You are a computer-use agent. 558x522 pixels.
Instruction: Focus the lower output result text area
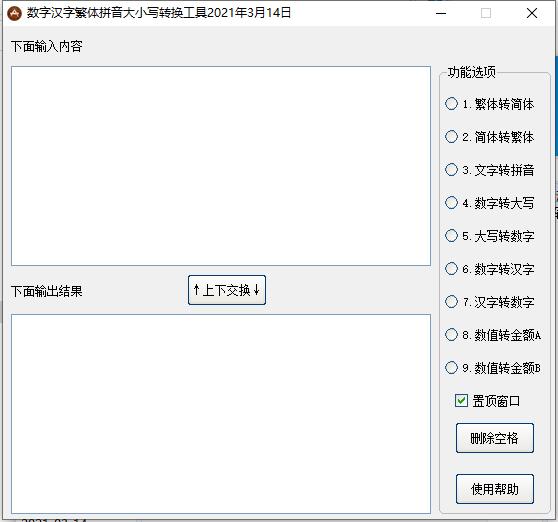pyautogui.click(x=221, y=414)
